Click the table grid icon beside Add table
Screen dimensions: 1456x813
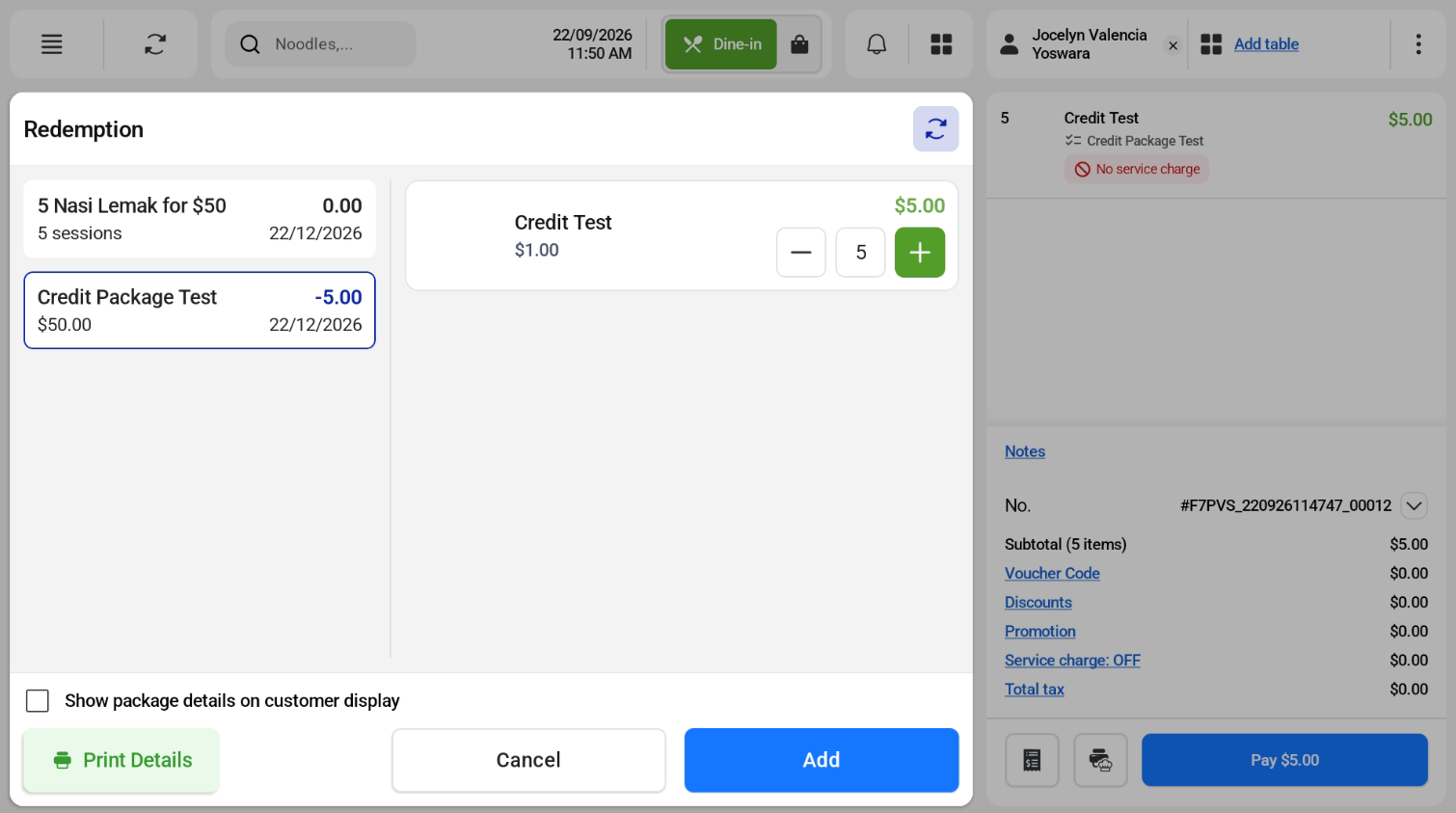tap(1211, 44)
